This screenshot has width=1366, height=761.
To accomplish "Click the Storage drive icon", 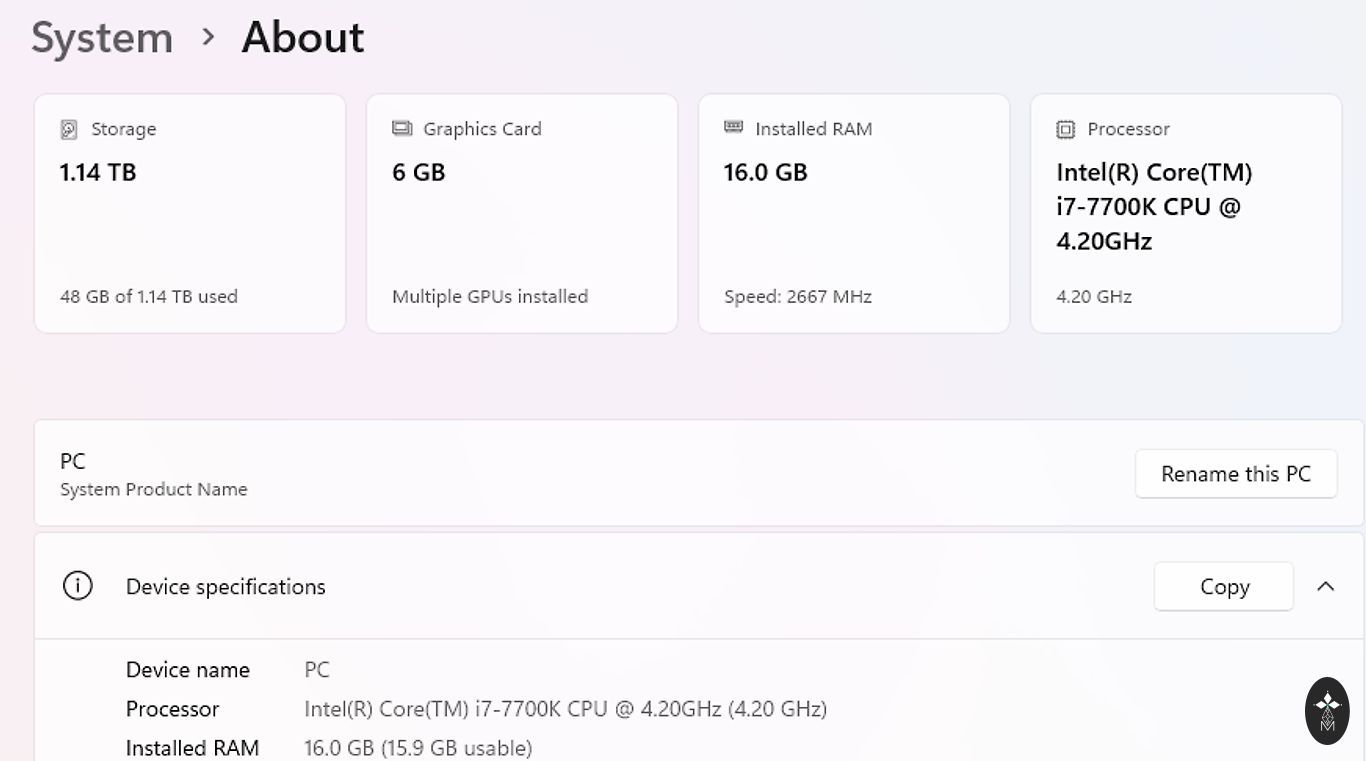I will (x=69, y=129).
